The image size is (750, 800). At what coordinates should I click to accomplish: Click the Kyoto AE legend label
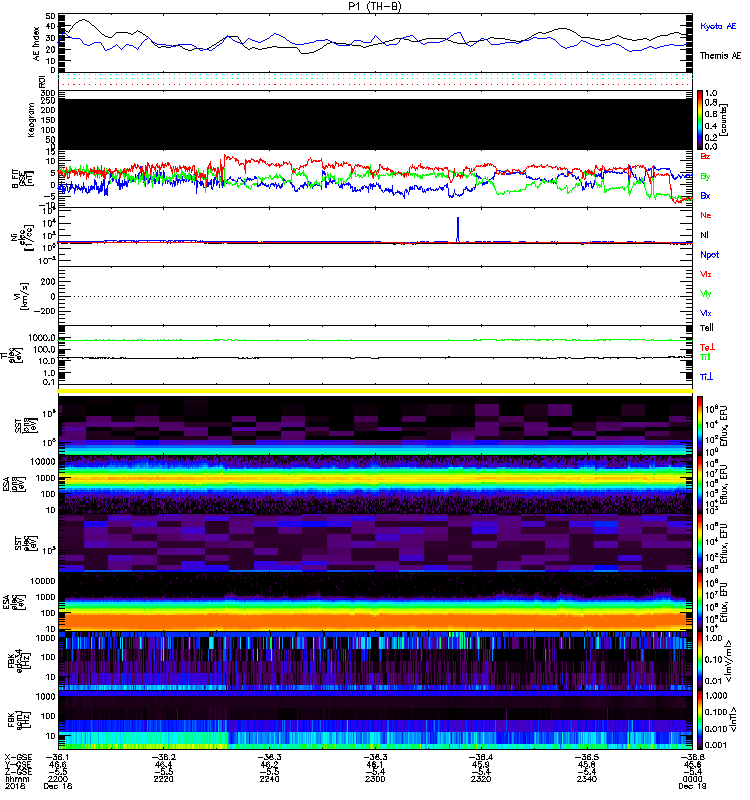719,26
